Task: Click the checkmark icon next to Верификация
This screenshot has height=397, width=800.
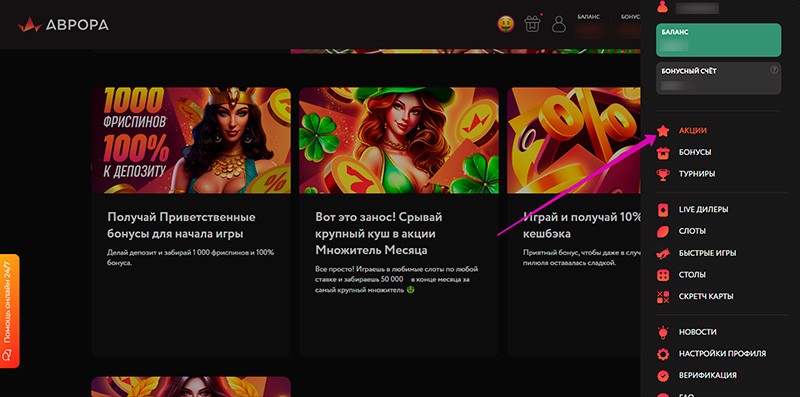Action: [x=663, y=376]
